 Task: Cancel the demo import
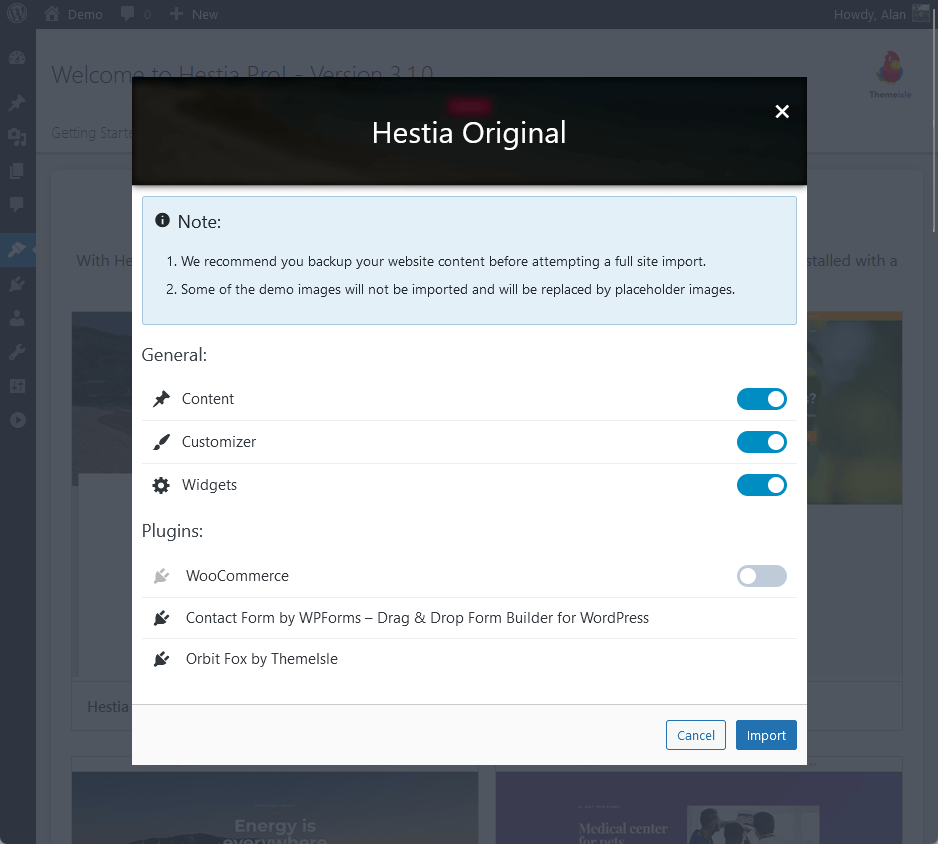coord(696,735)
